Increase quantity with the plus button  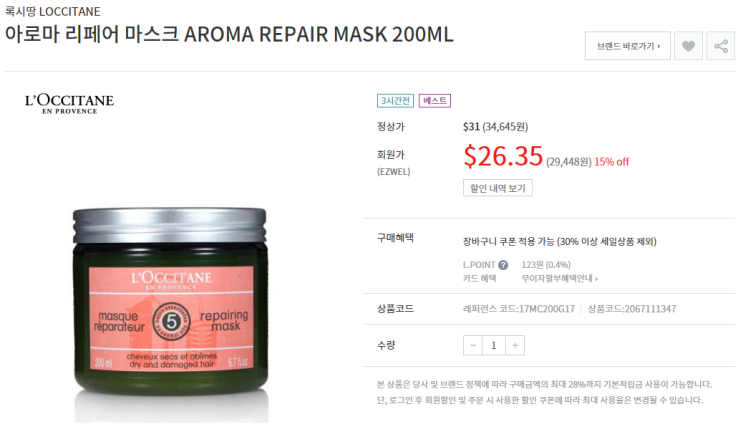[x=515, y=345]
